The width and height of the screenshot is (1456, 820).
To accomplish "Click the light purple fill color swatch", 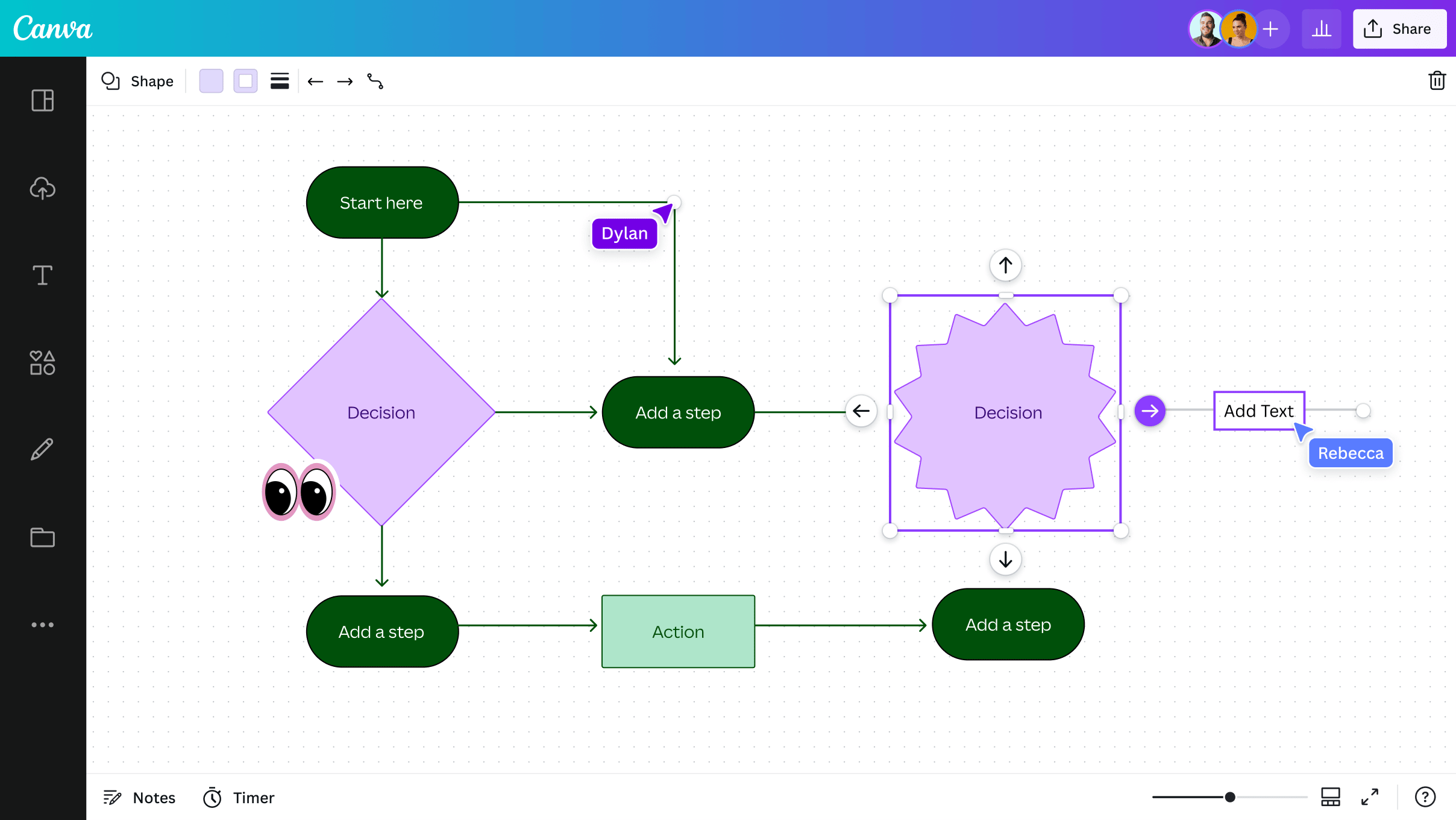I will point(211,81).
